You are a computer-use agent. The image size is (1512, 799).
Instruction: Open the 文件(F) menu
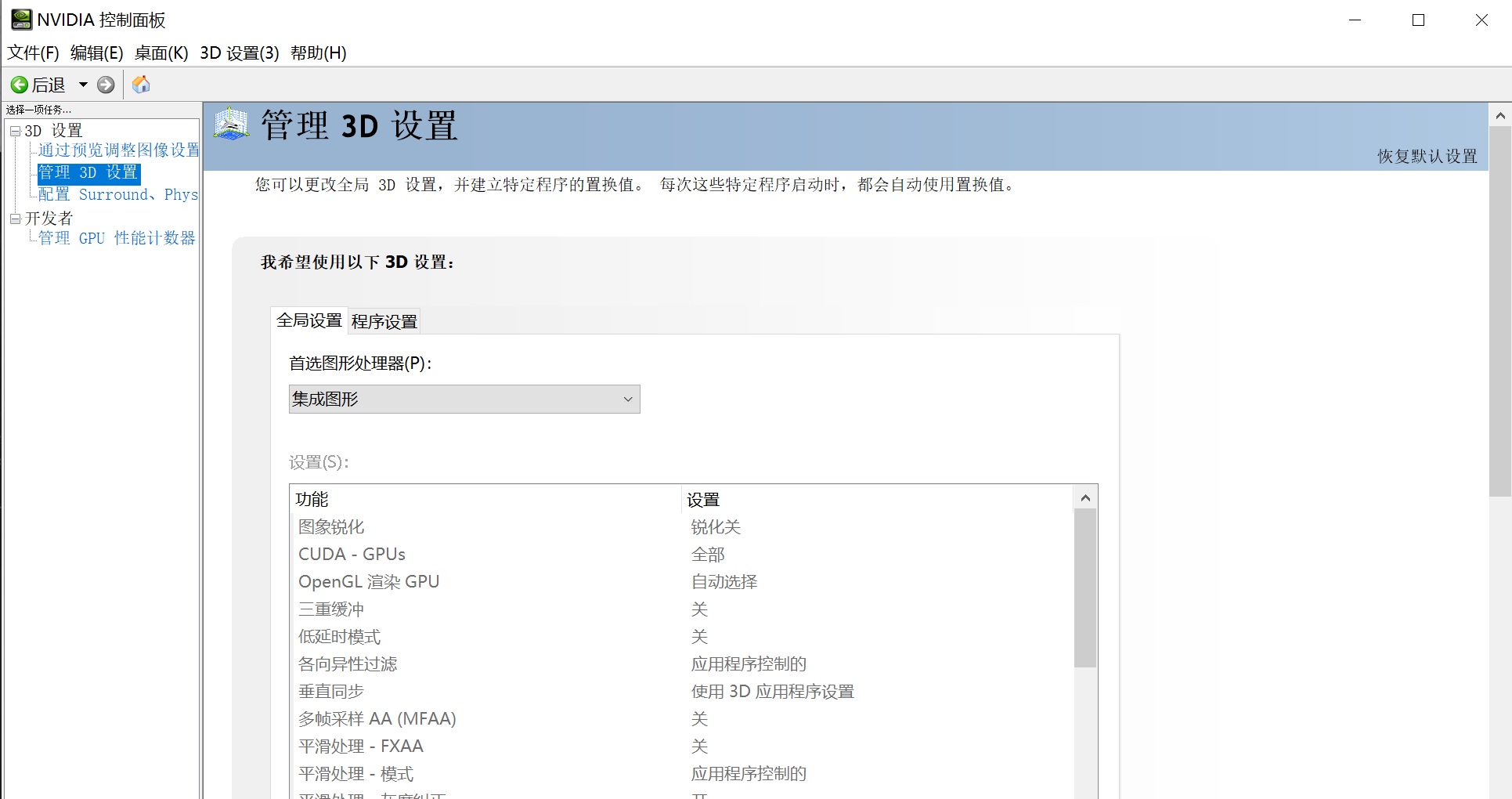tap(33, 52)
